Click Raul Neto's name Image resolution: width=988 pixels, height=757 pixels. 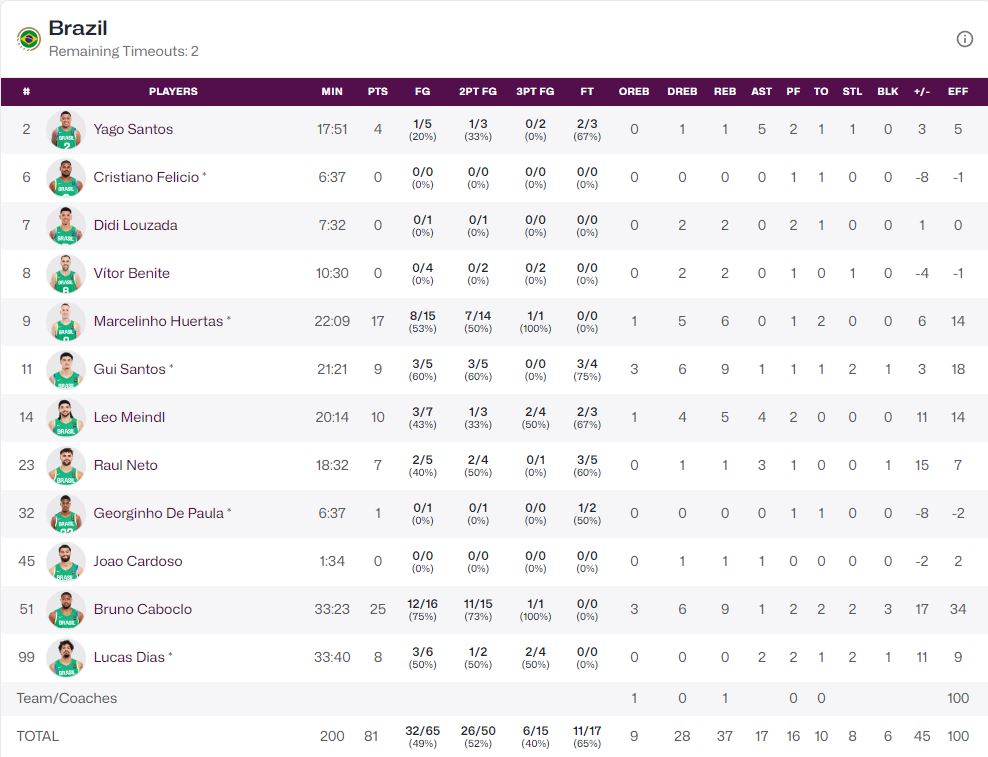coord(125,465)
